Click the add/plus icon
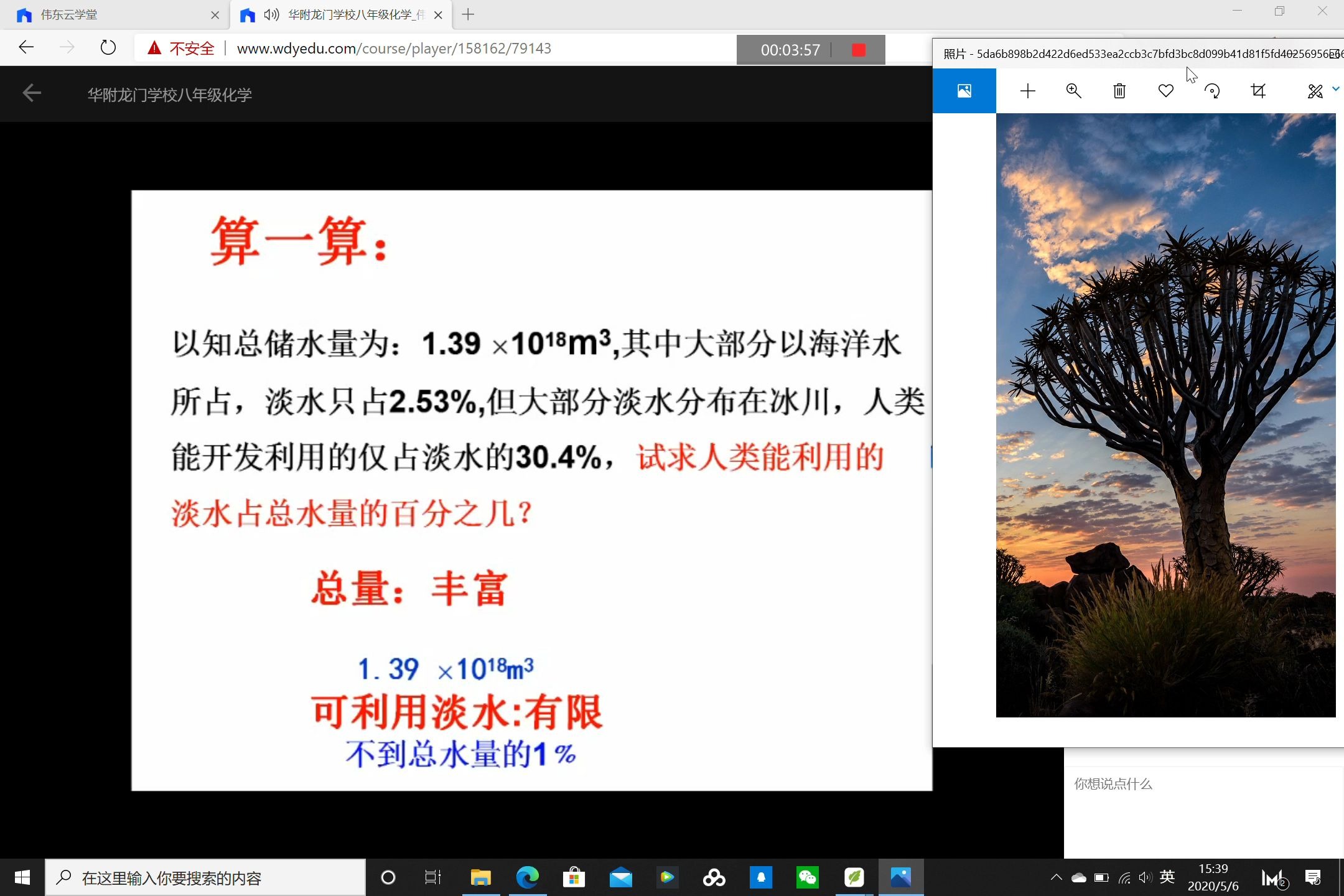1344x896 pixels. point(1027,91)
